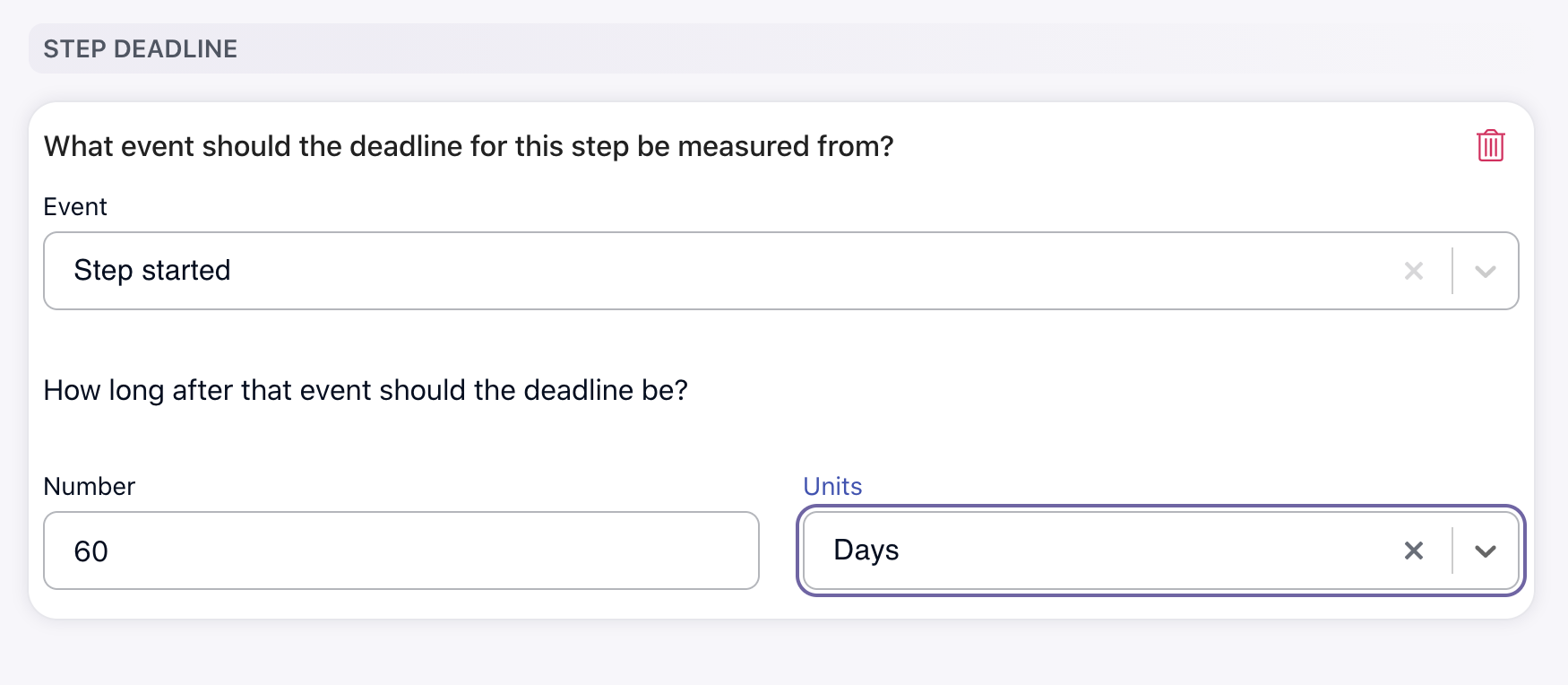Click the separator line in Event dropdown

tap(1452, 271)
